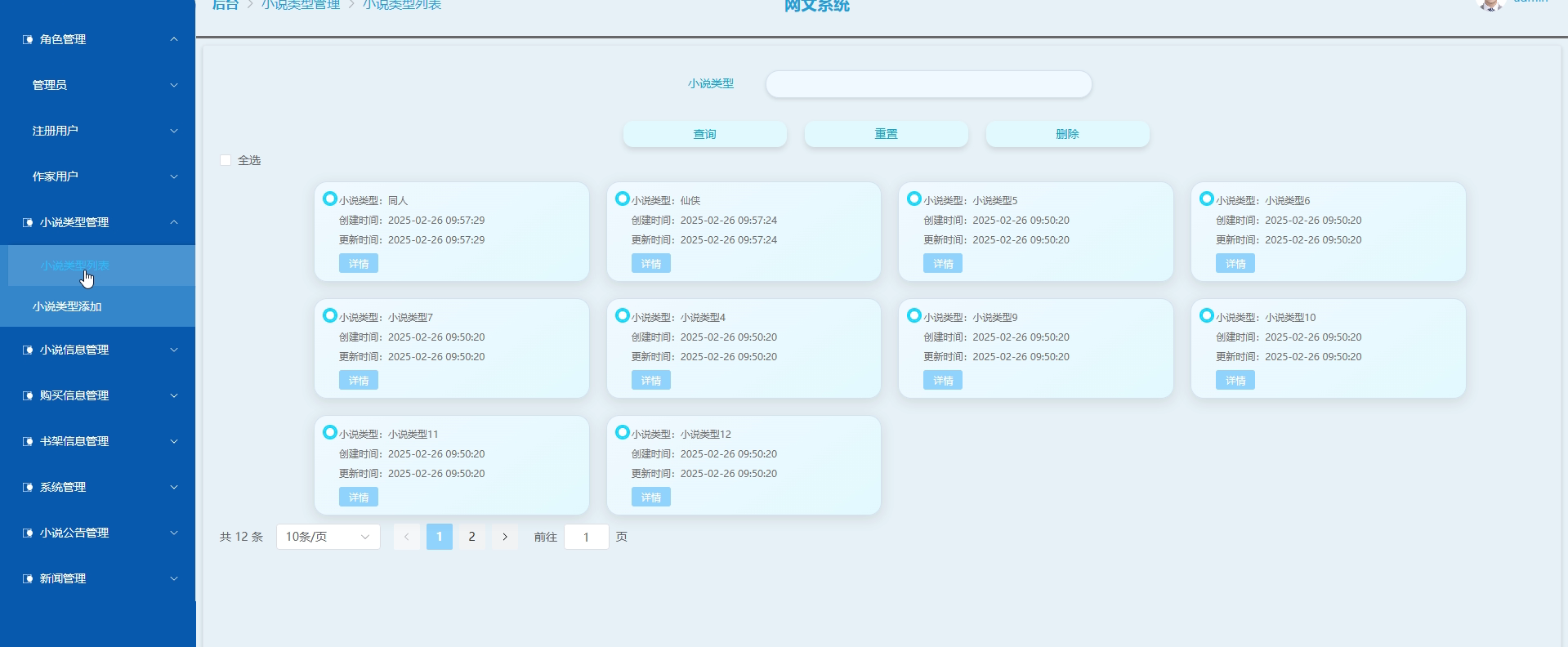Open 详情 for the 小说类型6 card
The height and width of the screenshot is (647, 1568).
[1235, 264]
